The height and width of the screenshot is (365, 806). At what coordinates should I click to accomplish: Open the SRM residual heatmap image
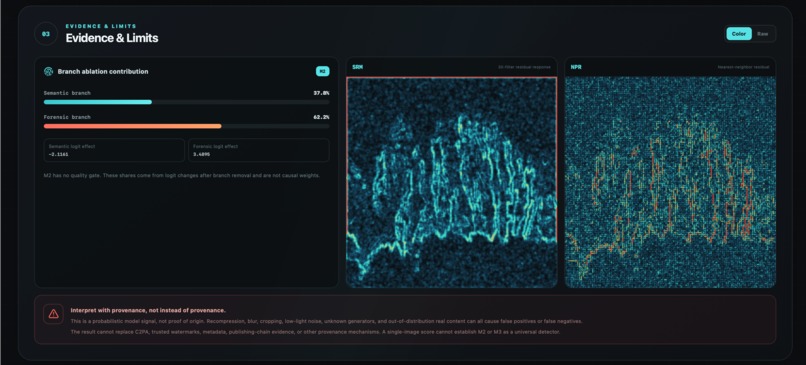(x=451, y=182)
